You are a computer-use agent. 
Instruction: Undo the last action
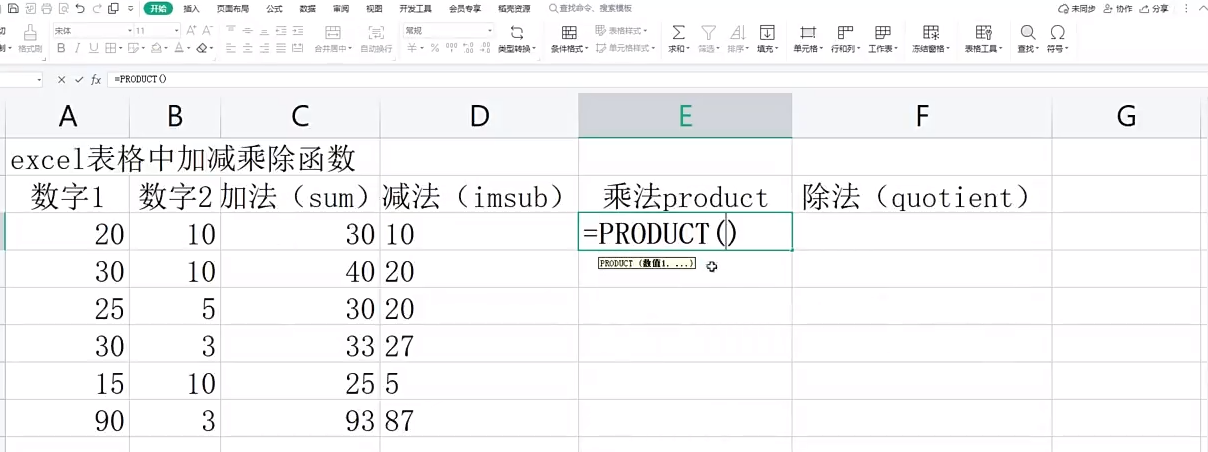80,8
